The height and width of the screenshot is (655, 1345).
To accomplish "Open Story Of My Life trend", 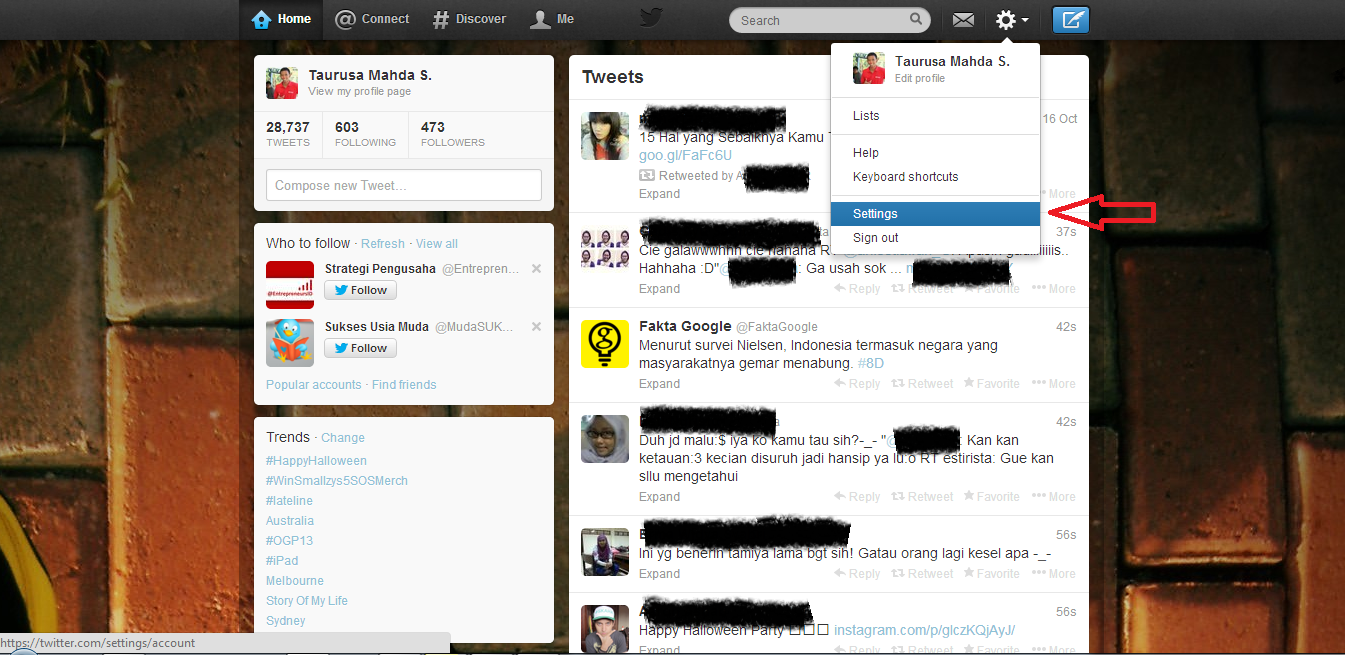I will point(307,601).
